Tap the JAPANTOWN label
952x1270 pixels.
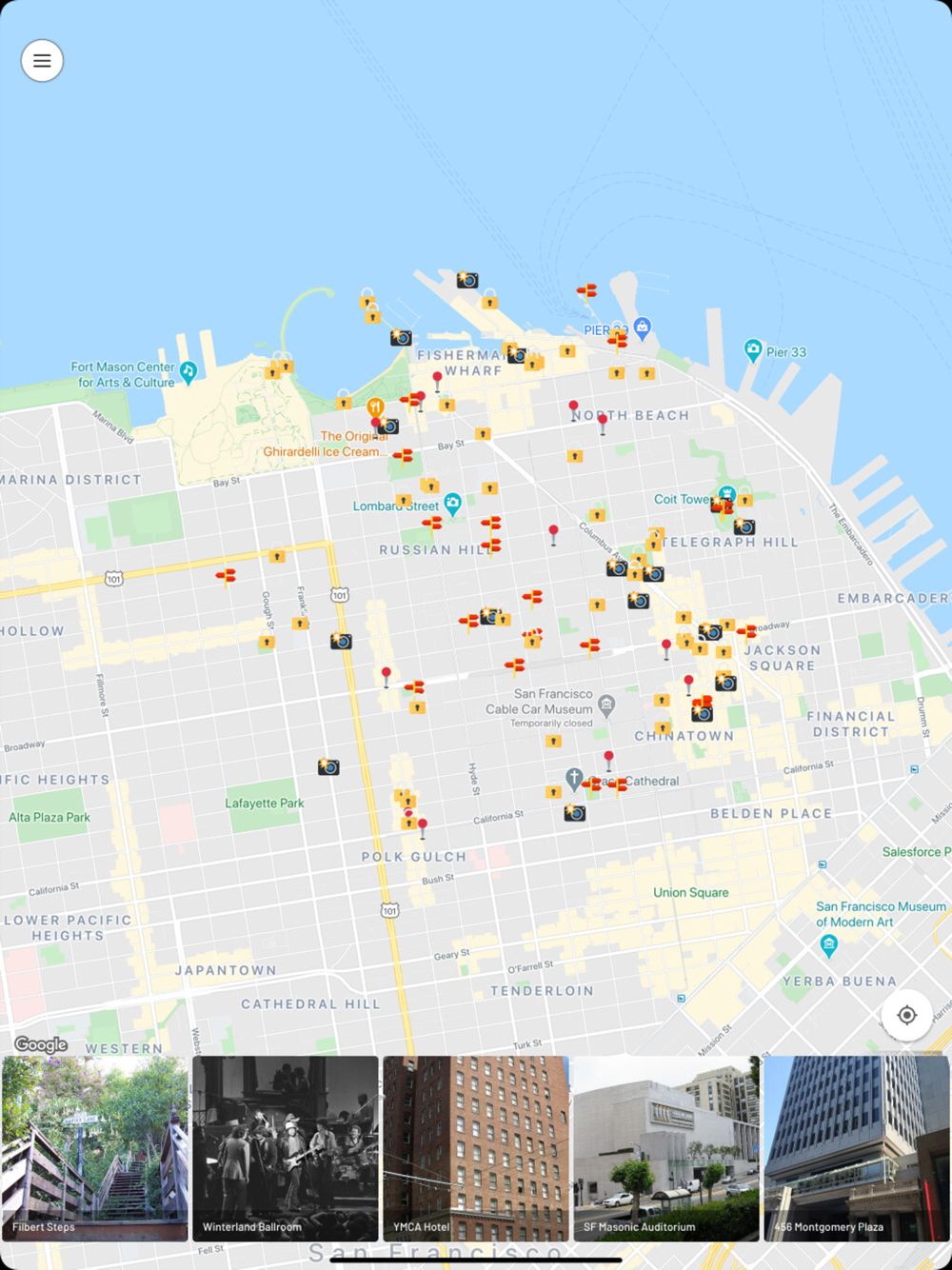click(x=226, y=971)
